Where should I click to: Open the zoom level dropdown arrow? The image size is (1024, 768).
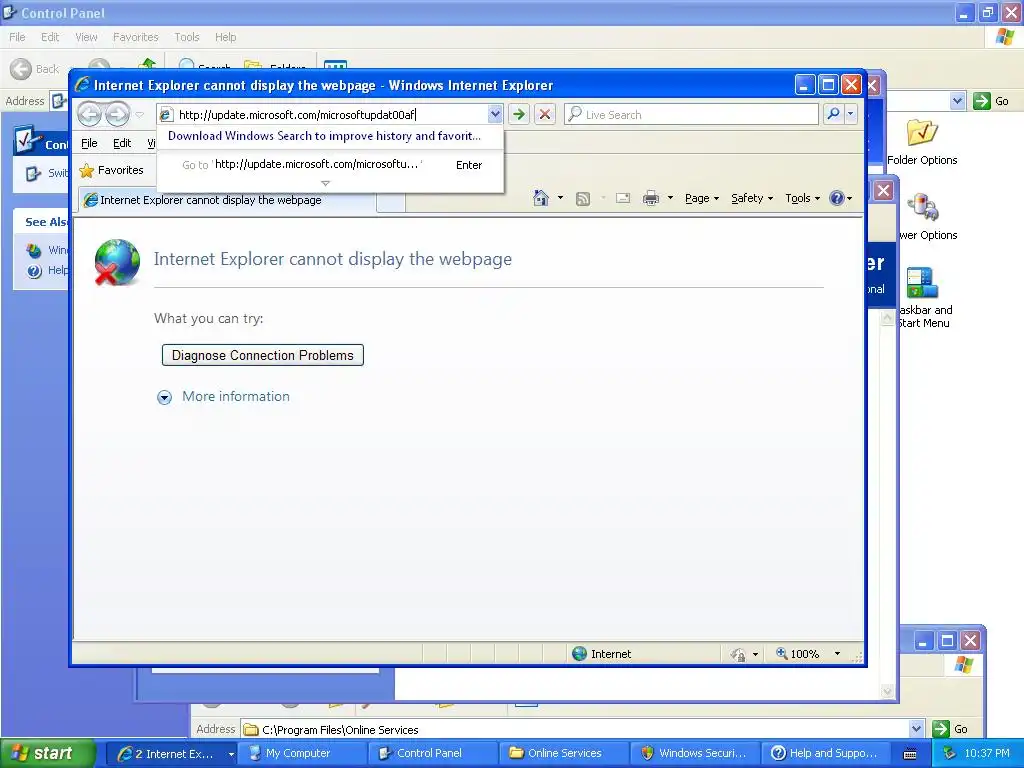[837, 654]
